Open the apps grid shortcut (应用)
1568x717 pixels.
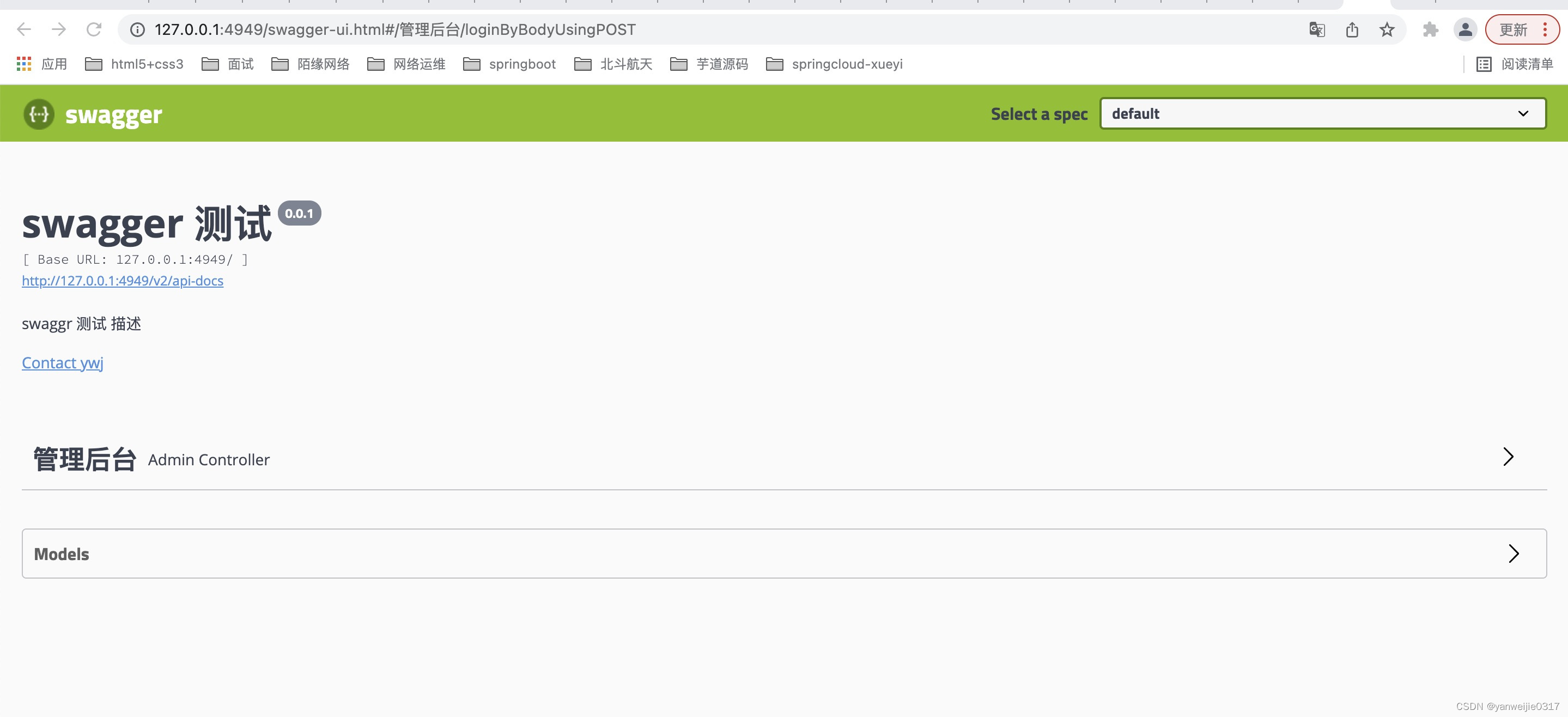tap(41, 64)
